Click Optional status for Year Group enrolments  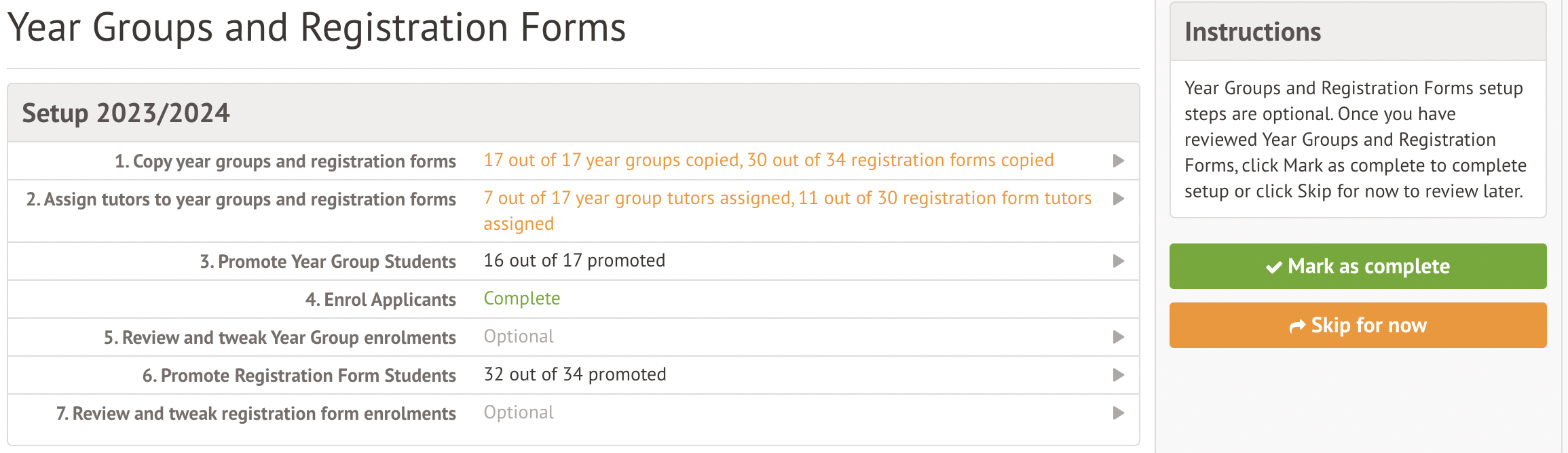(519, 337)
